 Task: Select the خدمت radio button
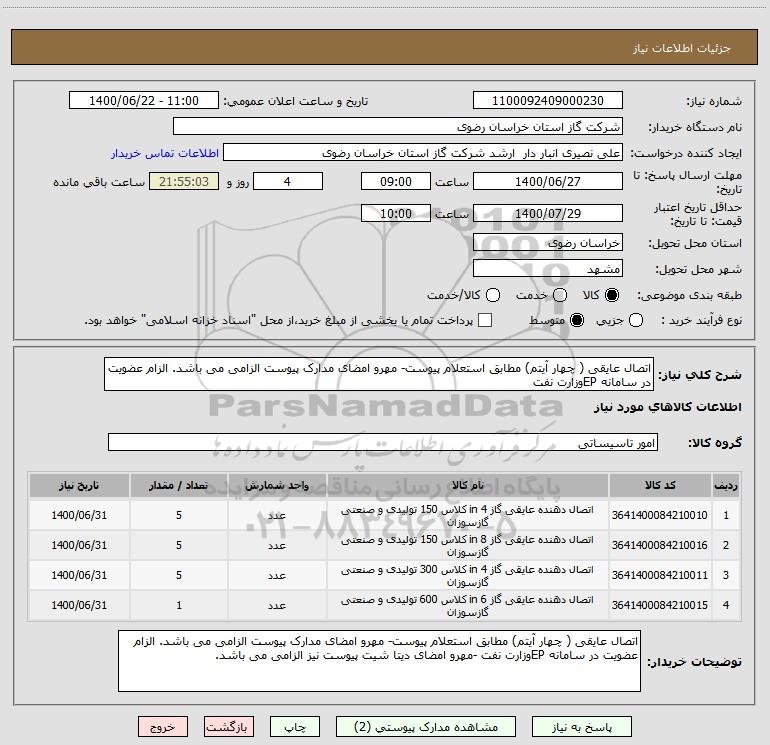coord(560,295)
